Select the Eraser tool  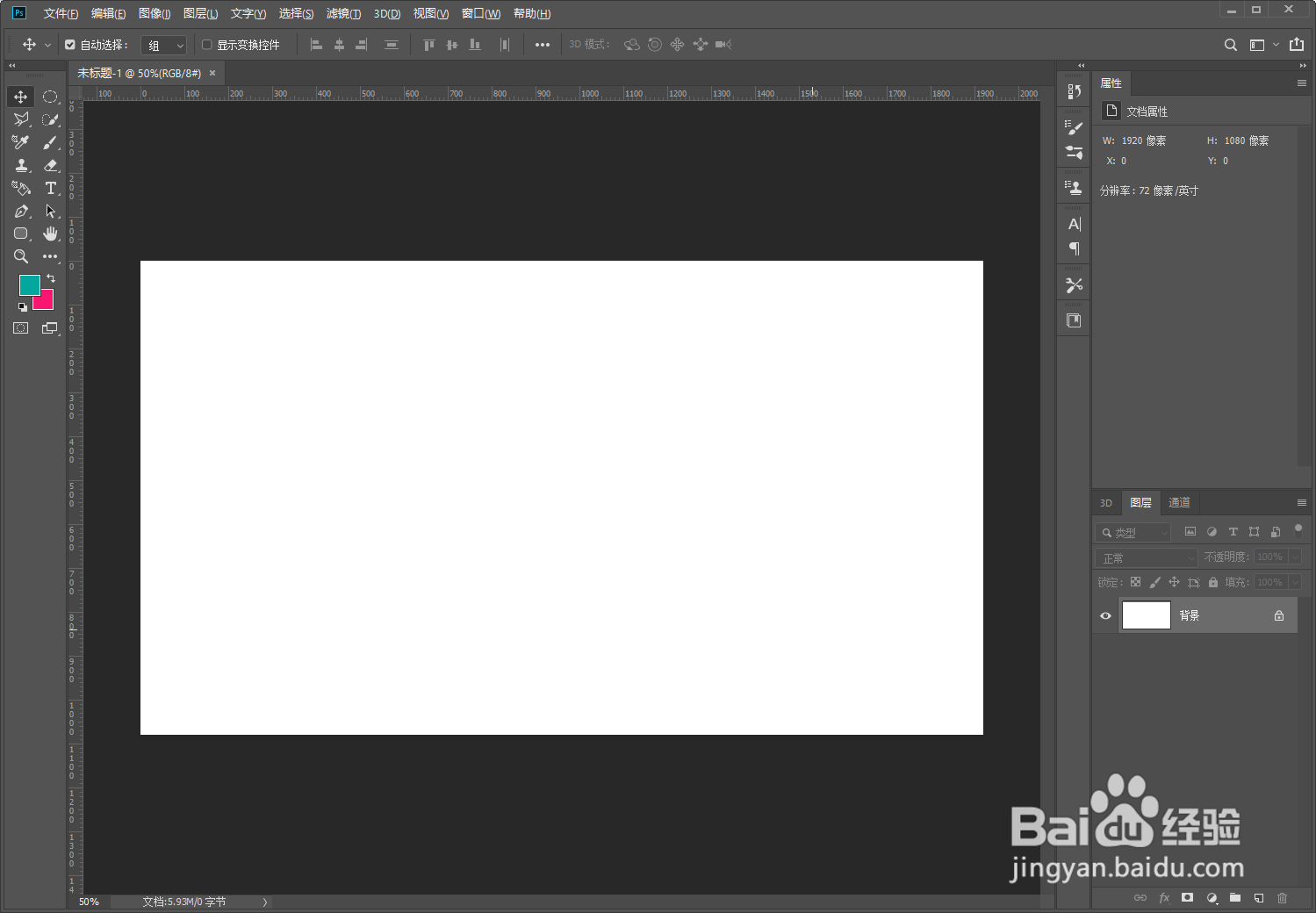[50, 165]
